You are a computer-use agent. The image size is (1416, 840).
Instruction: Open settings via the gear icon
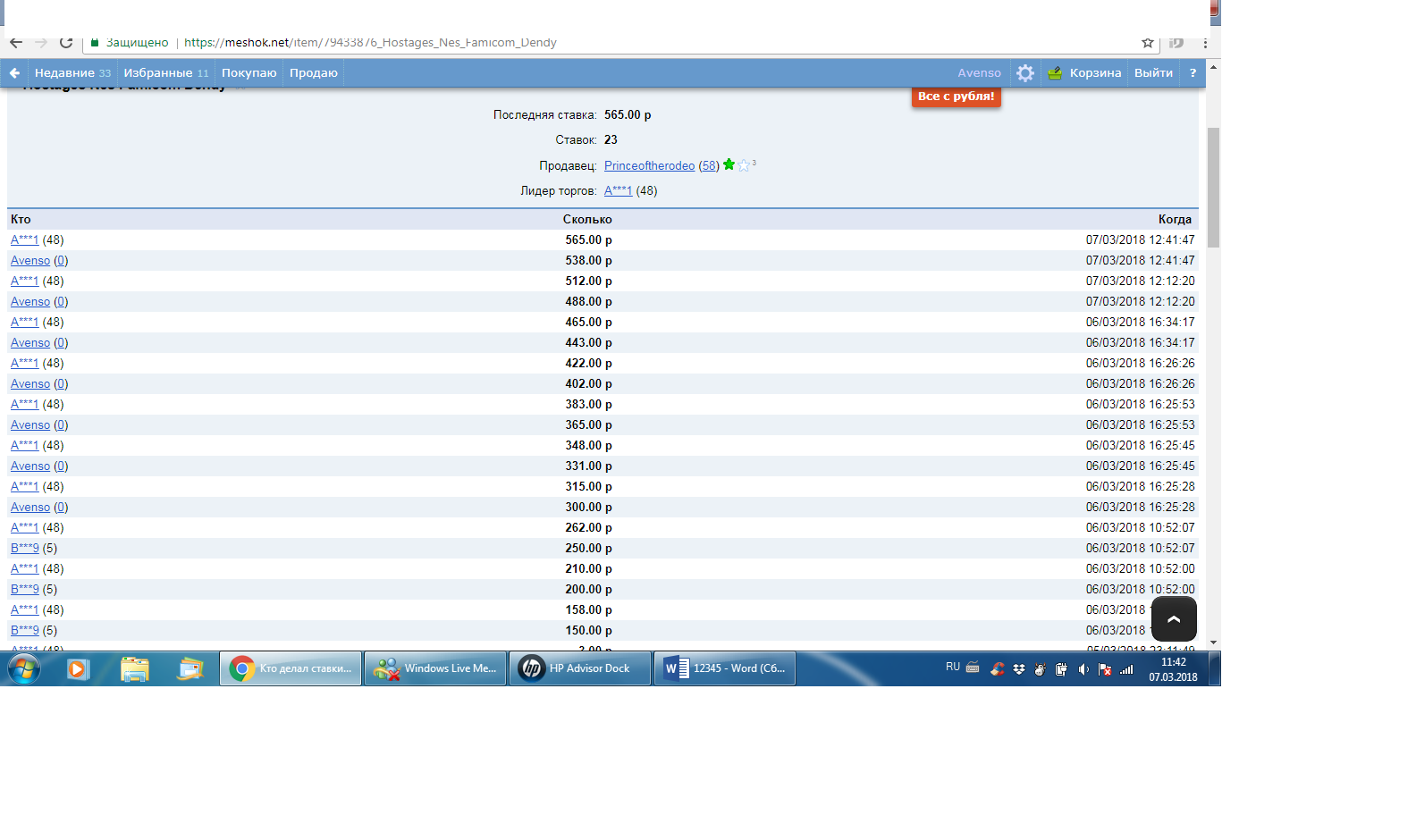pyautogui.click(x=1025, y=73)
